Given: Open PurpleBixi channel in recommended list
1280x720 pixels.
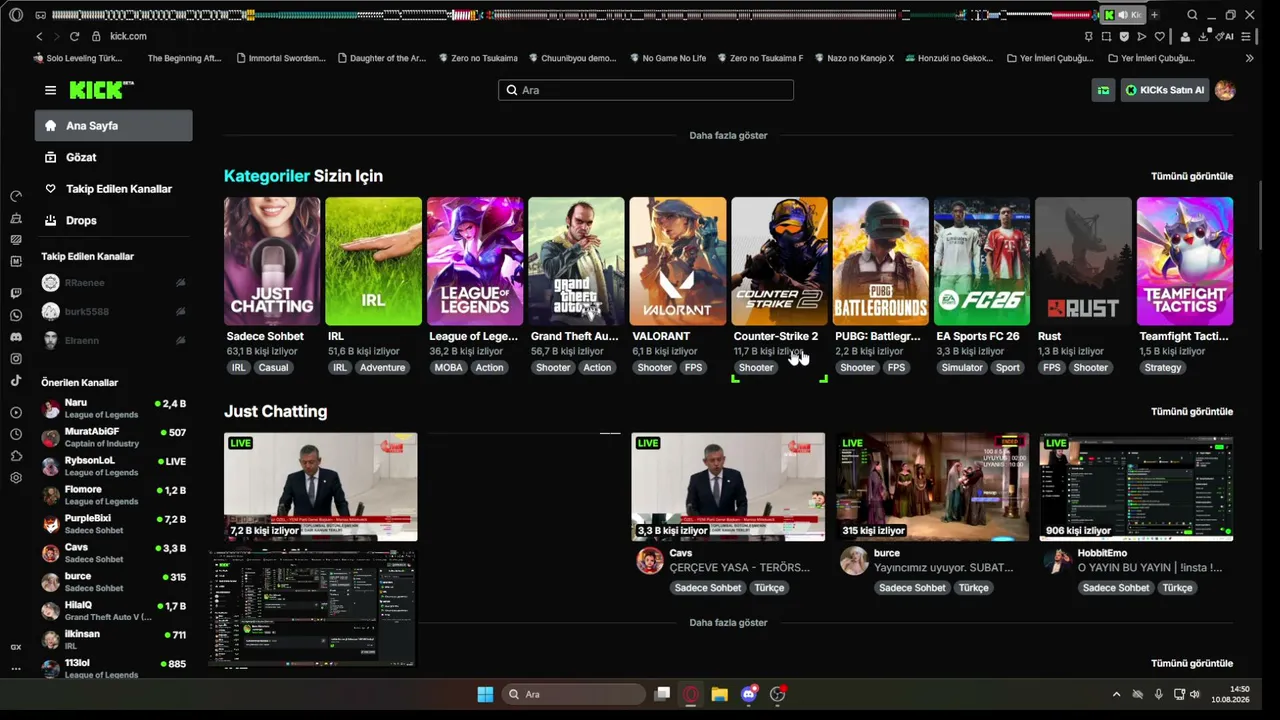Looking at the screenshot, I should (114, 523).
